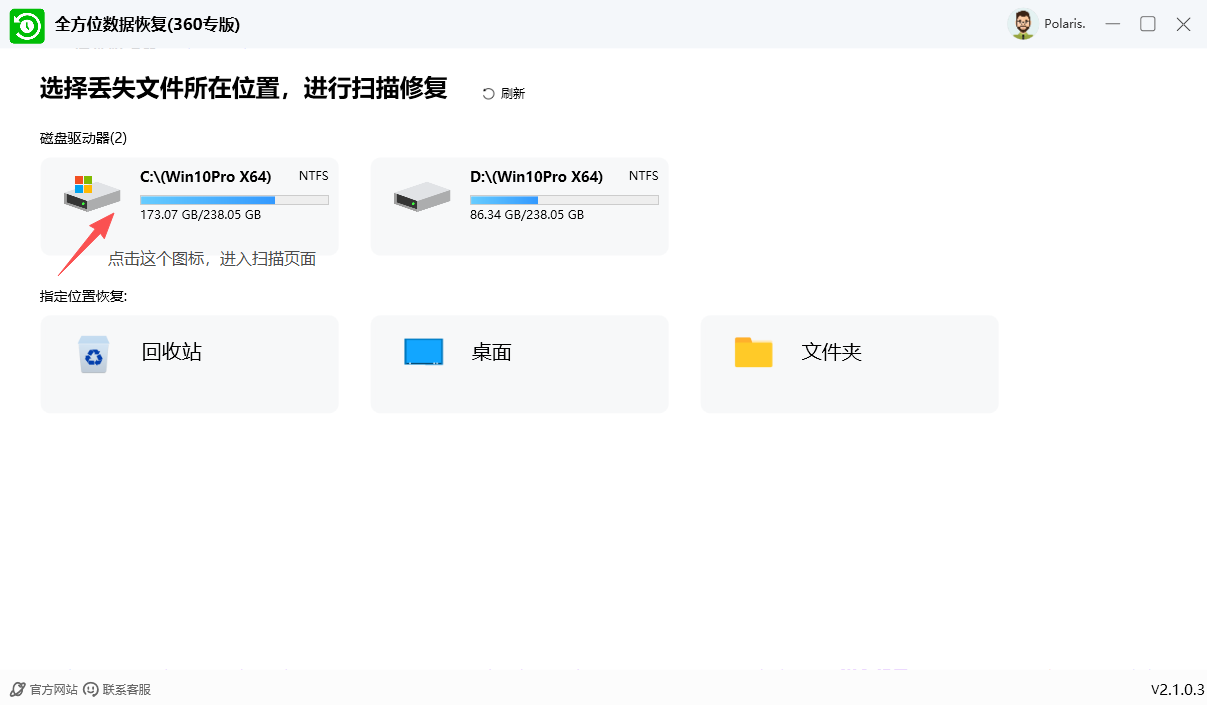Click the smiley icon beside 联系客服
This screenshot has height=705, width=1207.
tap(92, 689)
